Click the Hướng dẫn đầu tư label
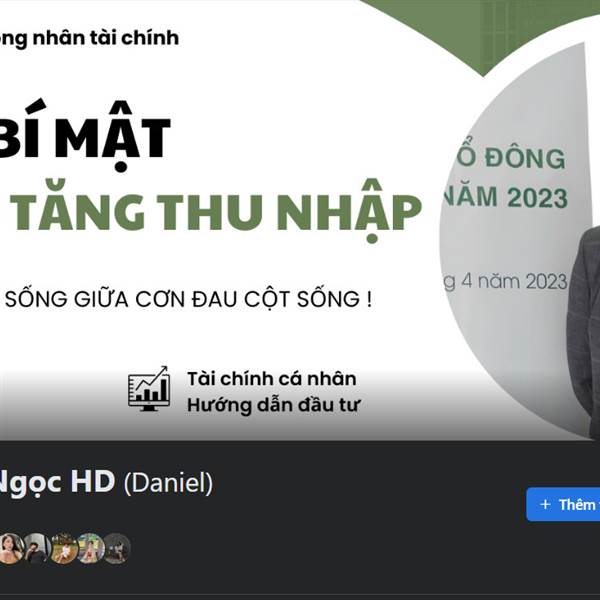Screen dimensions: 600x600 click(274, 405)
